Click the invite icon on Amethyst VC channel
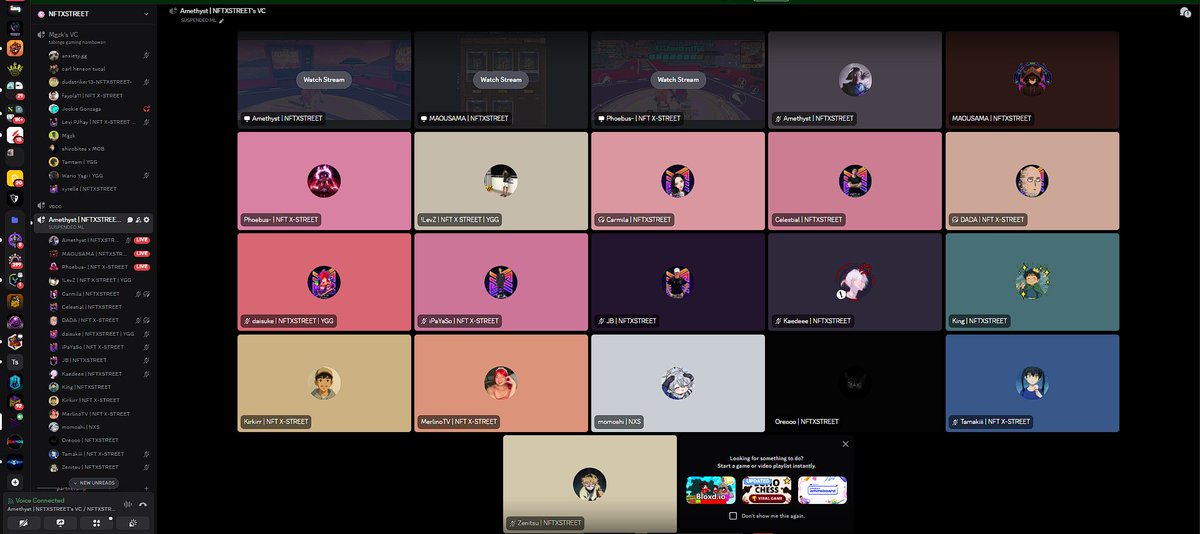The width and height of the screenshot is (1200, 534). (x=139, y=219)
